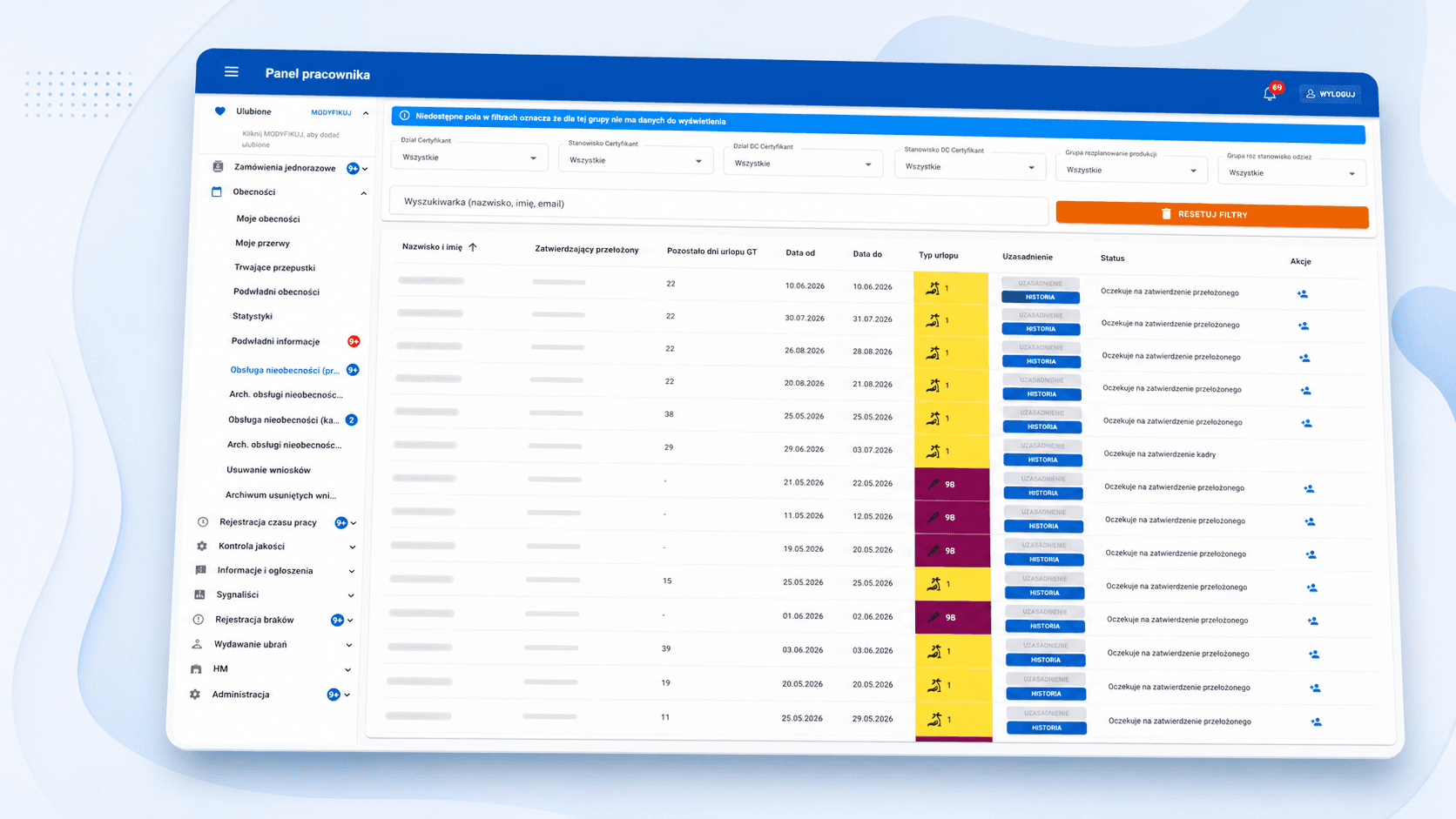Image resolution: width=1456 pixels, height=819 pixels.
Task: Open Moje obecności in the sidebar
Action: tap(268, 219)
